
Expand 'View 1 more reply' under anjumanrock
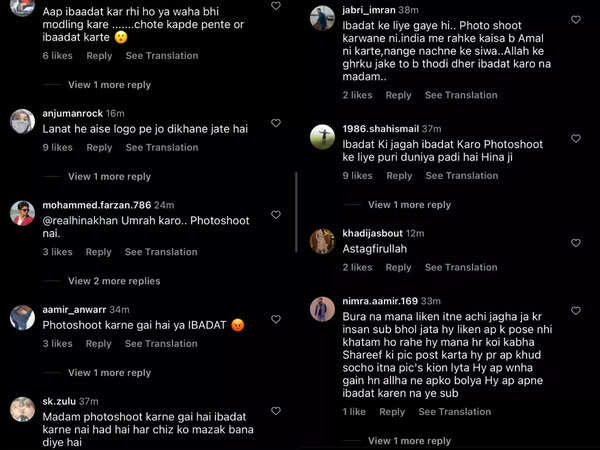point(109,177)
